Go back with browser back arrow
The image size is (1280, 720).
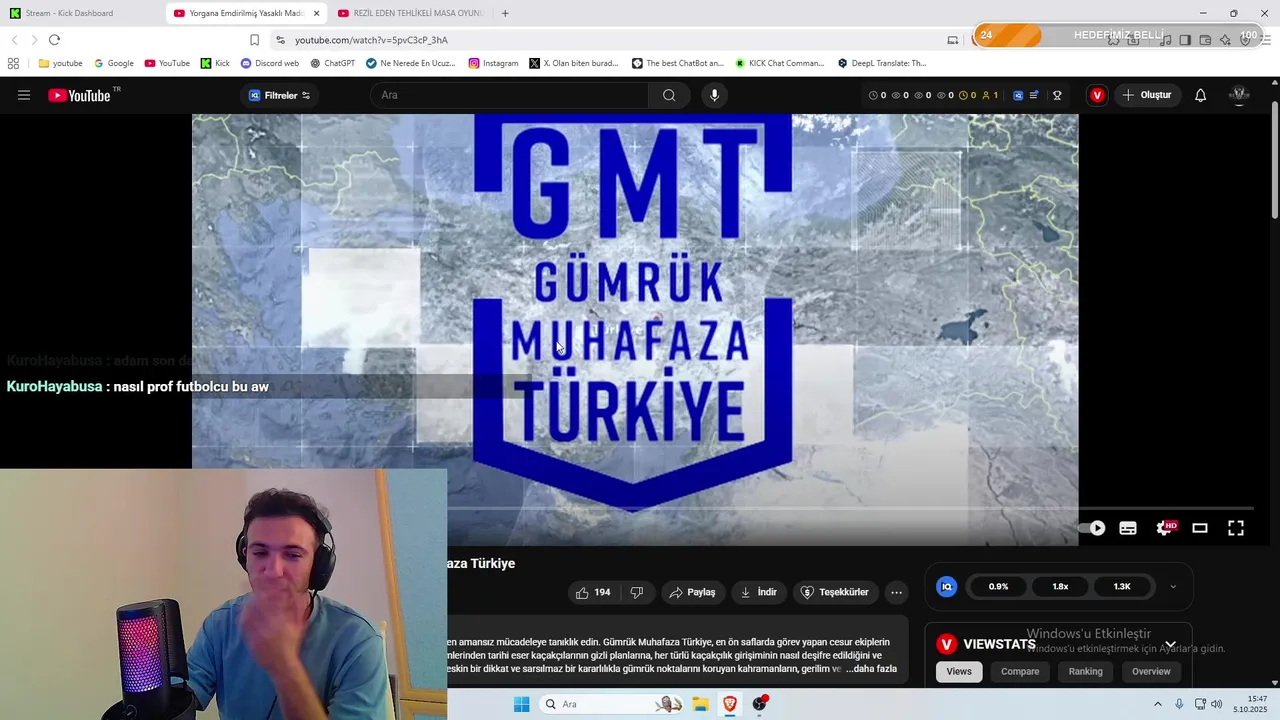tap(14, 40)
